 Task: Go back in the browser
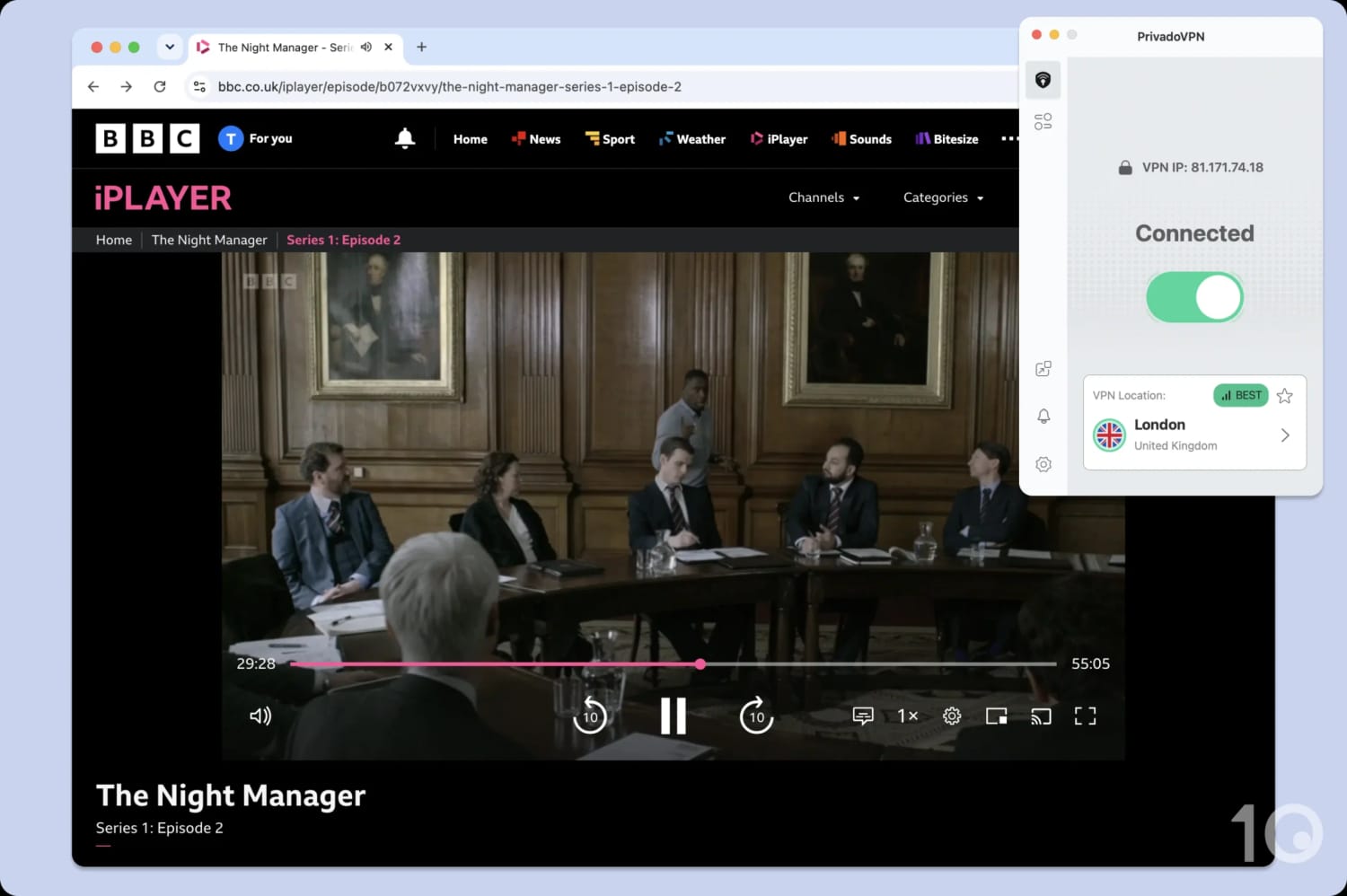pyautogui.click(x=93, y=86)
